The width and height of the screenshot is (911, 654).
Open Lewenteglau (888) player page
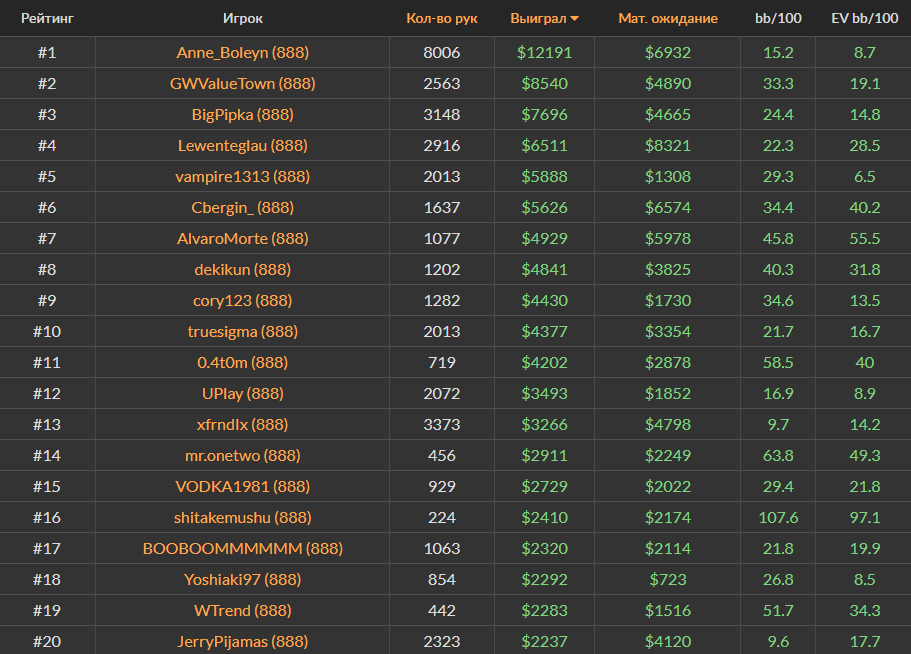(x=243, y=145)
